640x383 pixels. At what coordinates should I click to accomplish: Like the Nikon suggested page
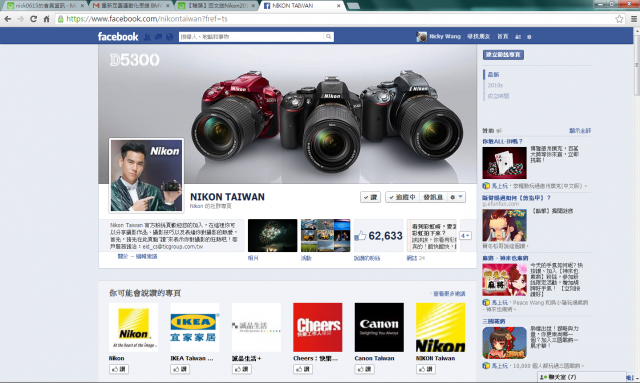point(119,369)
